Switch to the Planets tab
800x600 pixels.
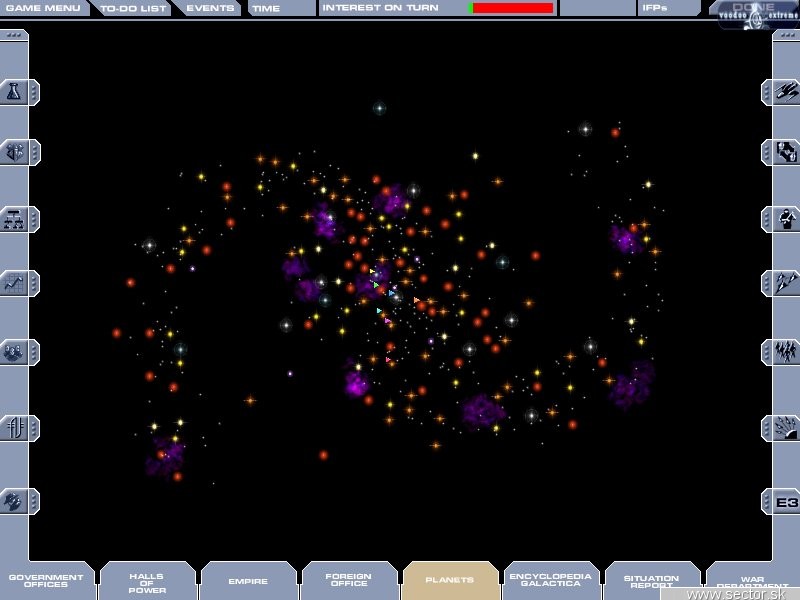click(x=450, y=580)
